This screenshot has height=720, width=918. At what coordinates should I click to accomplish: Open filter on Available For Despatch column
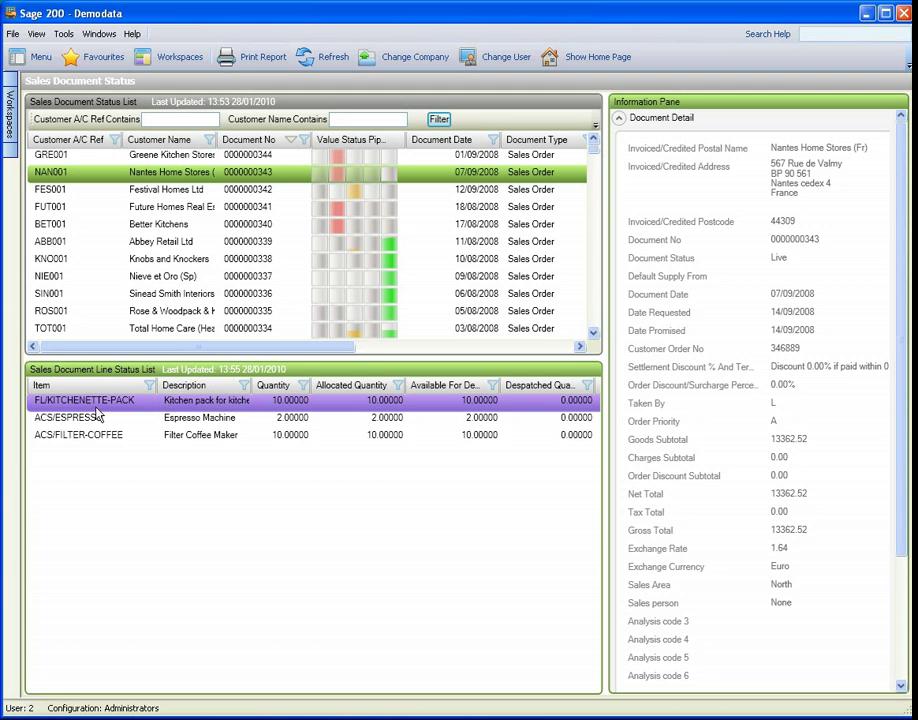[x=492, y=385]
